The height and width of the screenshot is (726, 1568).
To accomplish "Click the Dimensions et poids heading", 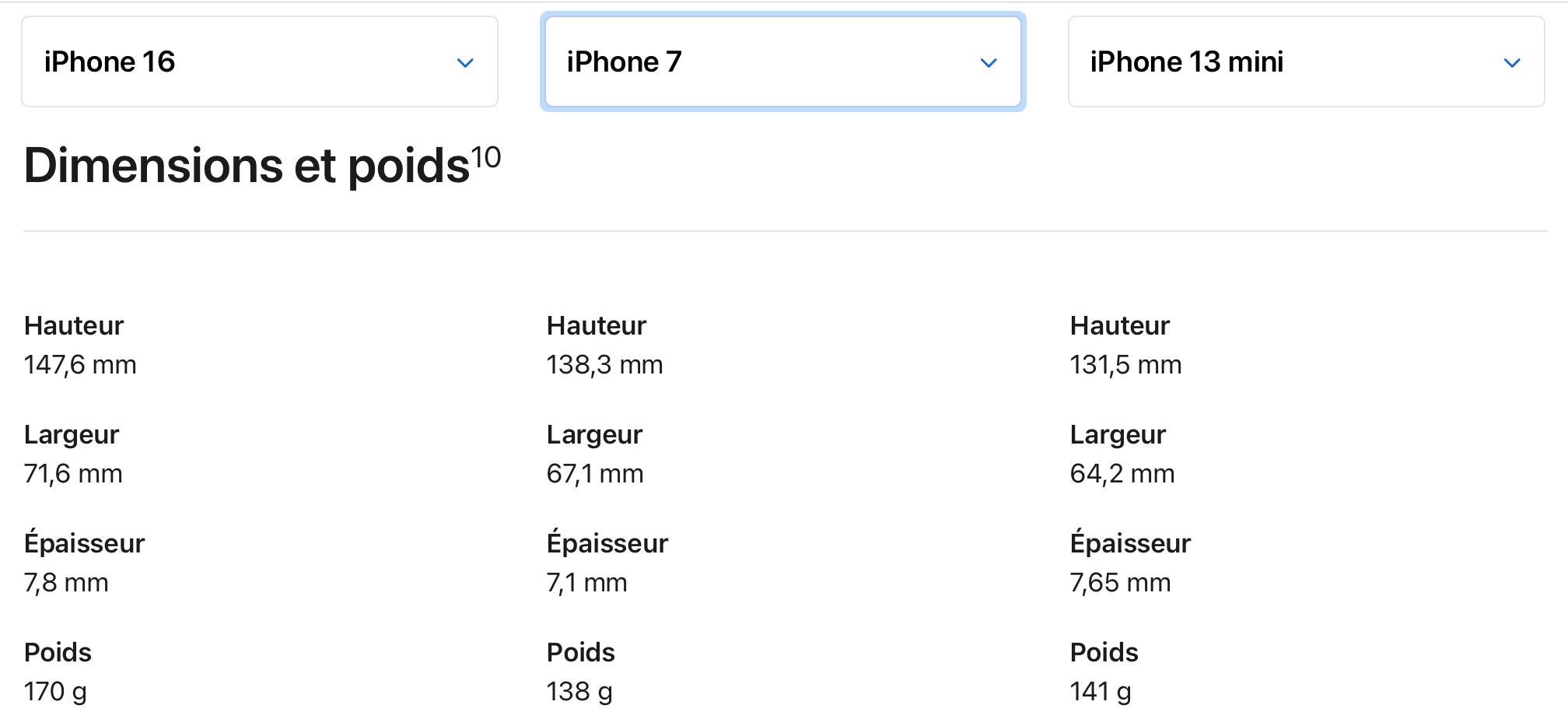I will point(247,166).
